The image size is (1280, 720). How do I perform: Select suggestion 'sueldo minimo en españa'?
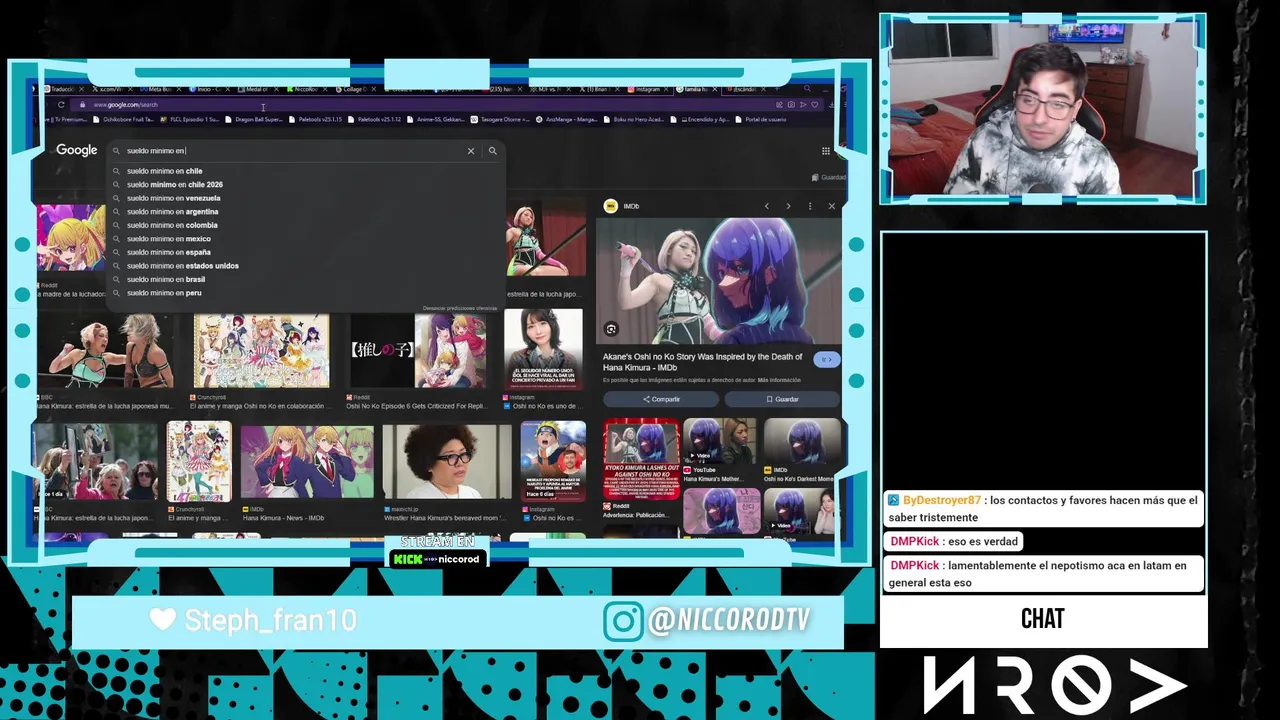pos(305,252)
